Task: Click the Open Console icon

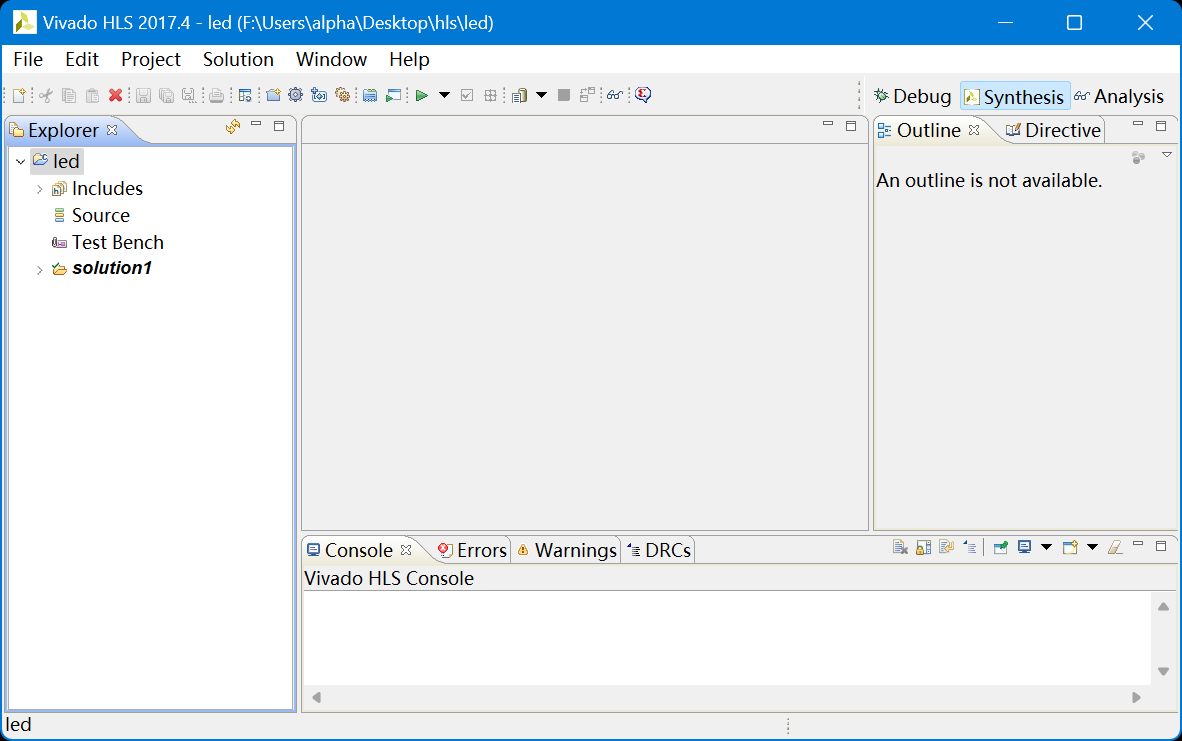Action: (x=1070, y=547)
